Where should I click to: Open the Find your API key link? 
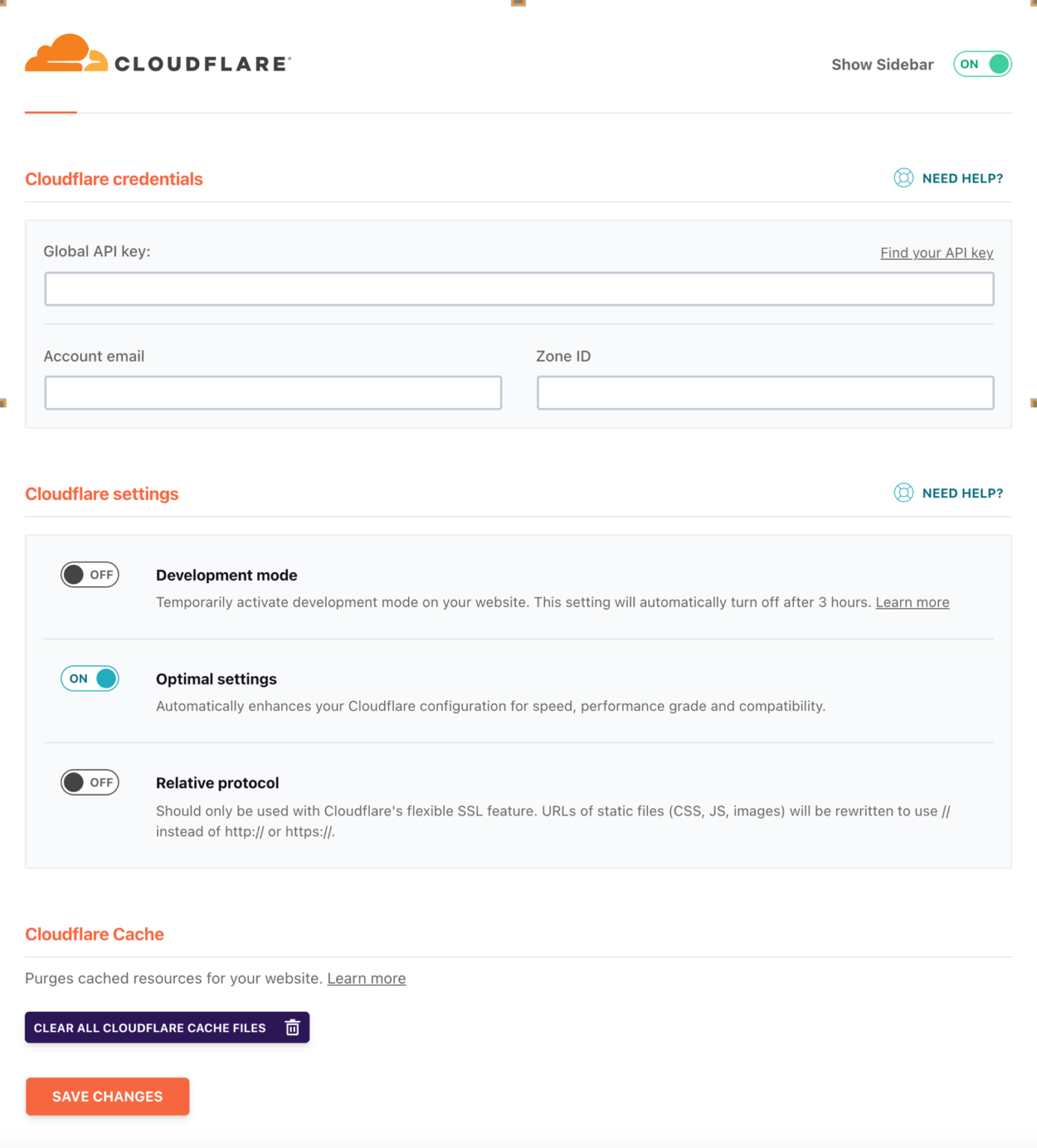point(936,253)
